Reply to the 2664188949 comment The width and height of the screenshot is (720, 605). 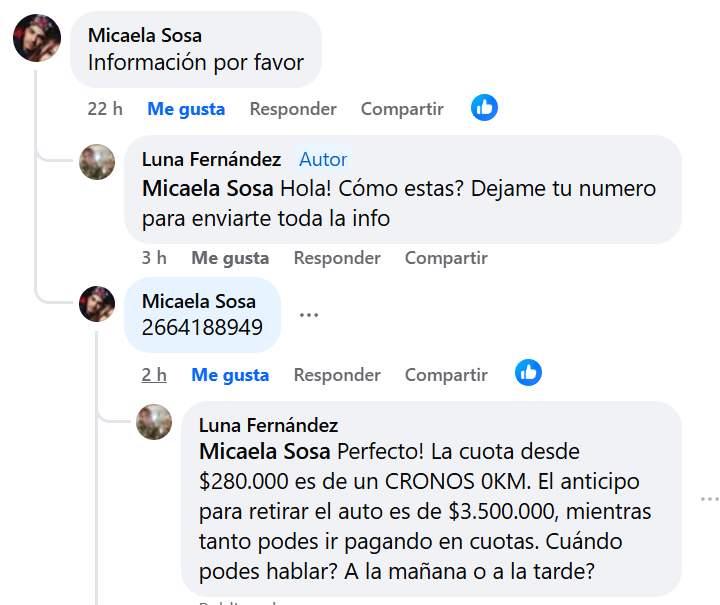(x=337, y=375)
